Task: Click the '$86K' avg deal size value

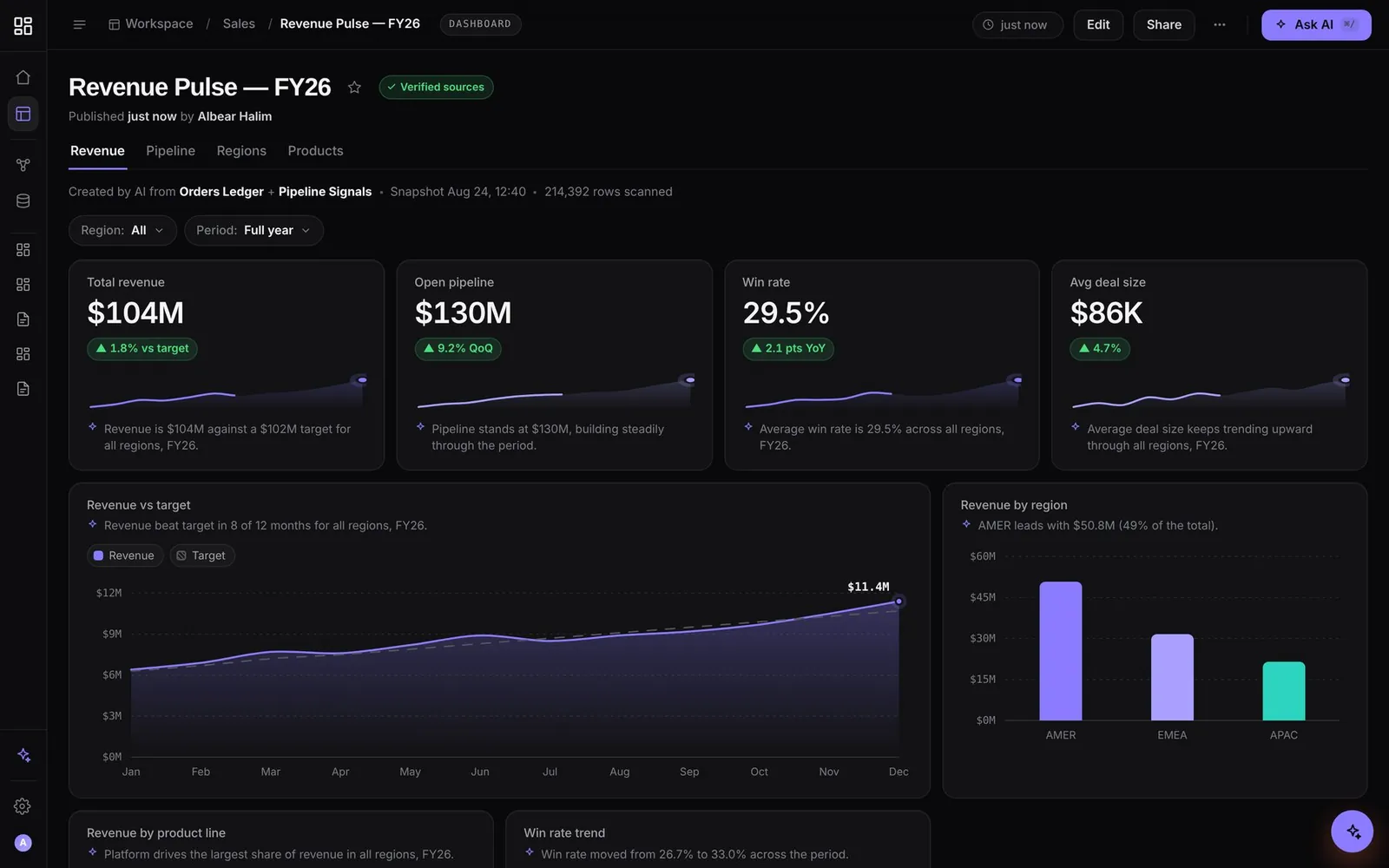Action: click(x=1107, y=312)
